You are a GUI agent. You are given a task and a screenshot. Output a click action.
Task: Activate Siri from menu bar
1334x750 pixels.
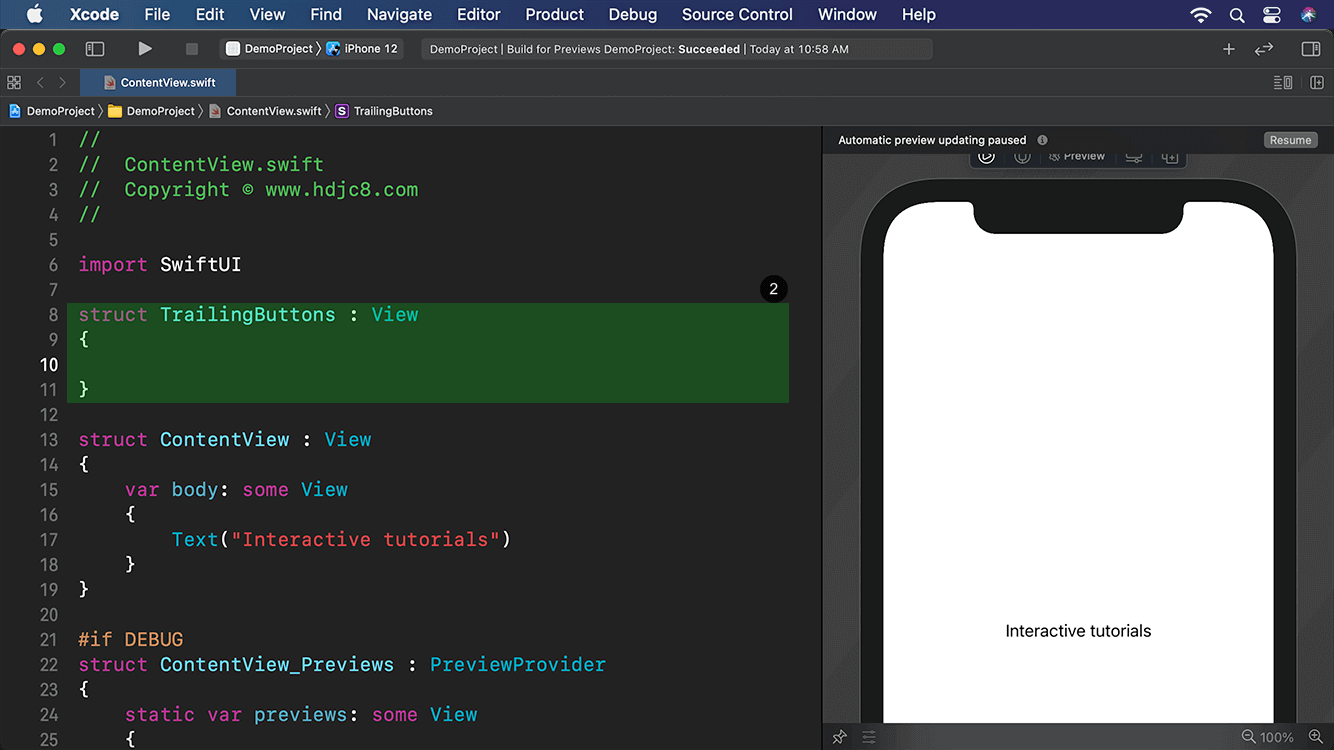tap(1309, 14)
